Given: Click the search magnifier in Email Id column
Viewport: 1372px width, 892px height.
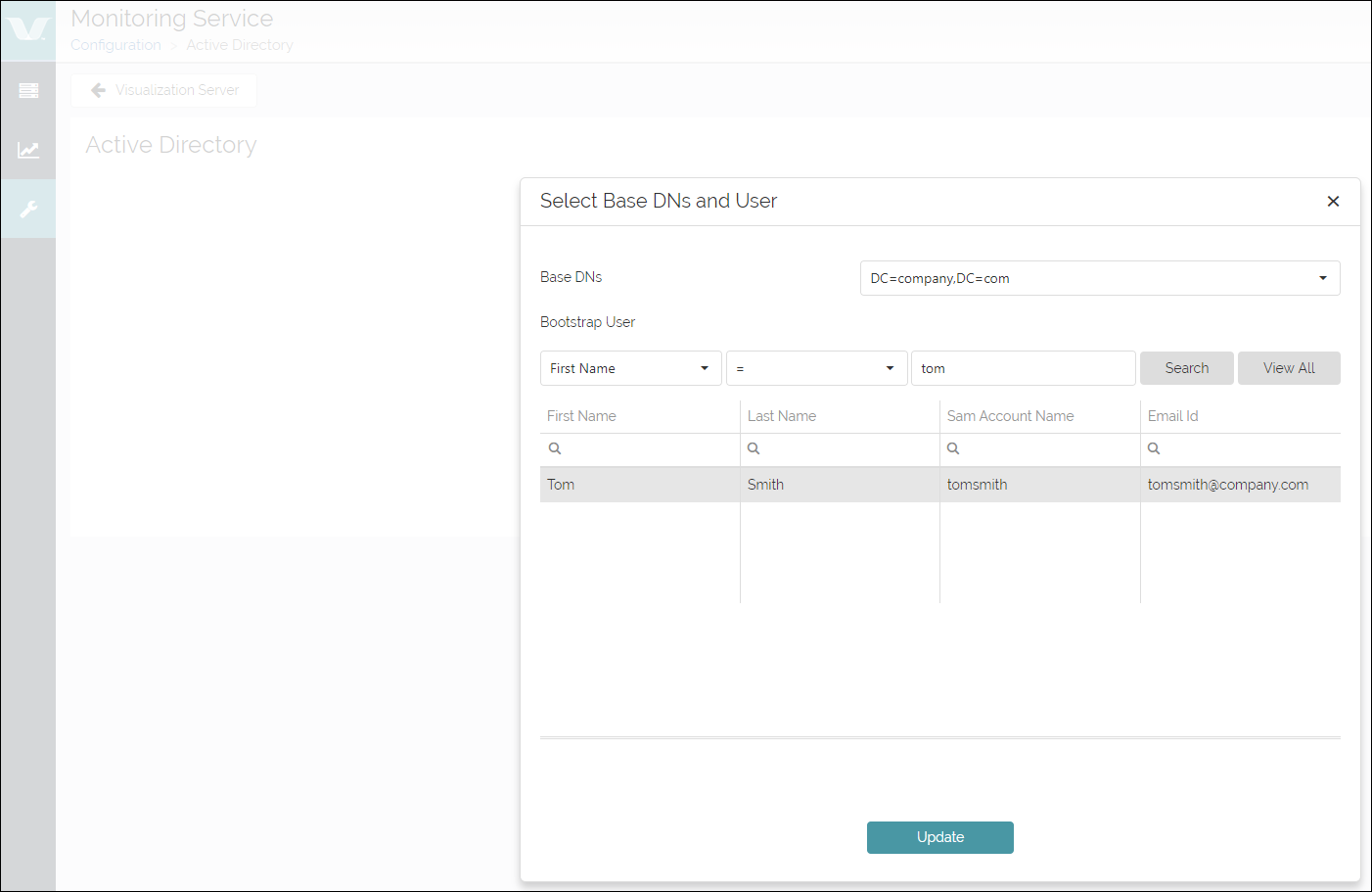Looking at the screenshot, I should point(1153,447).
